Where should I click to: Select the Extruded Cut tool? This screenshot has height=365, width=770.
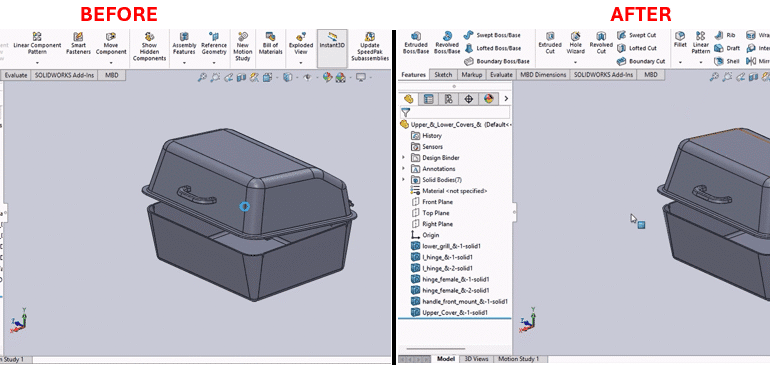click(550, 43)
